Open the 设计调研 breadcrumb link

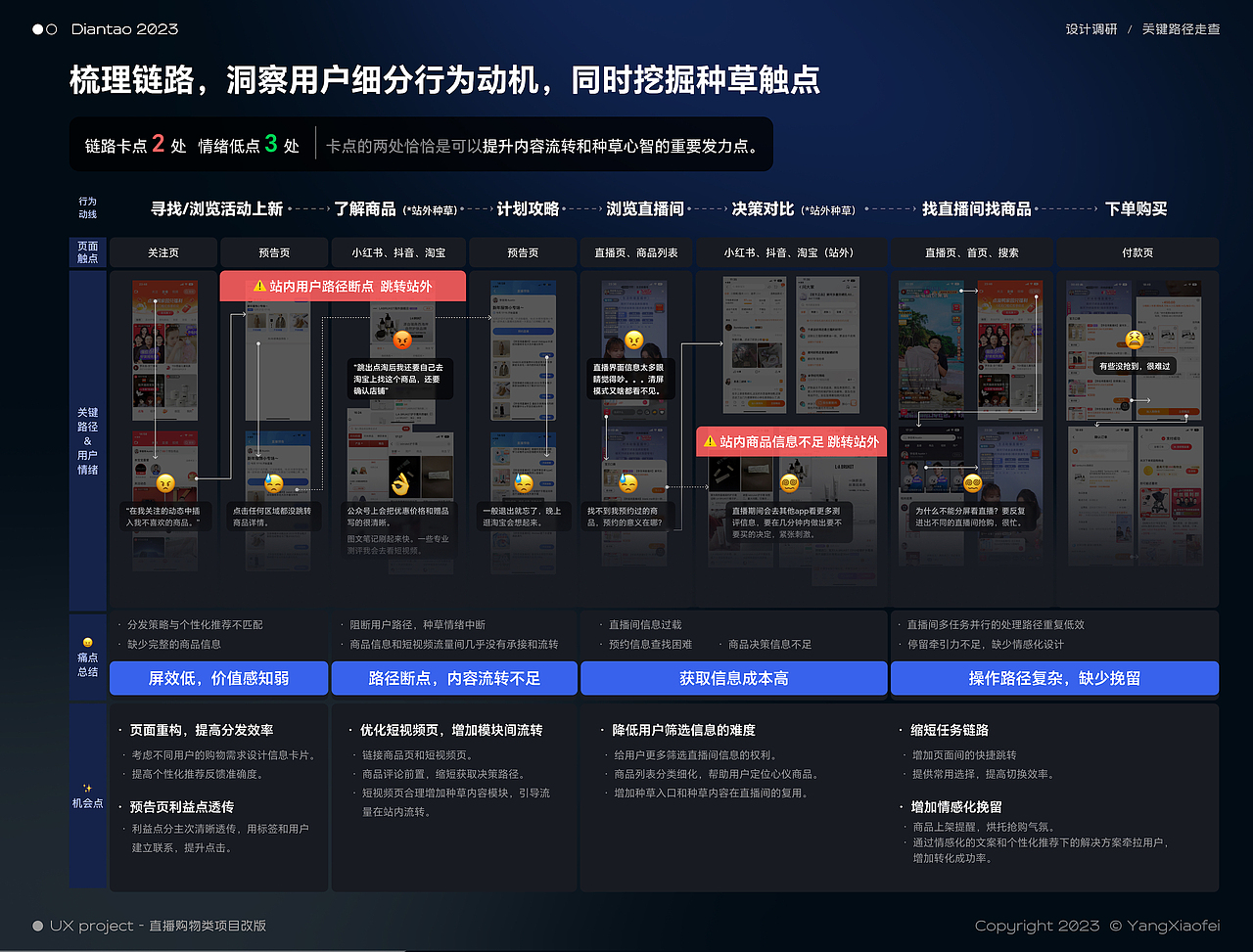1091,29
